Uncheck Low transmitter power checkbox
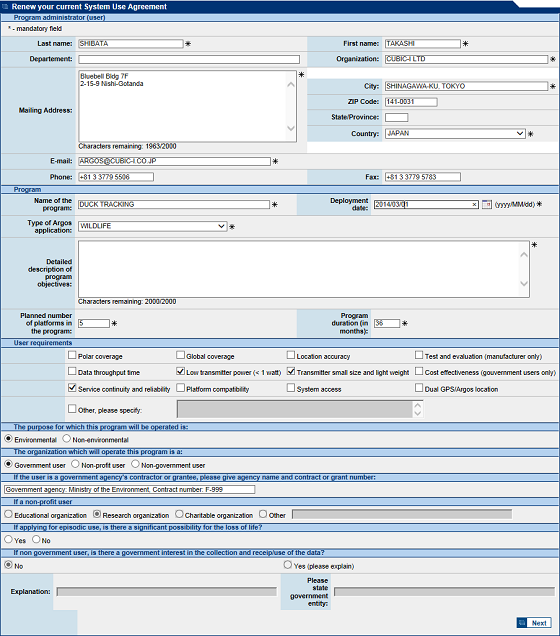560x636 pixels. point(180,371)
